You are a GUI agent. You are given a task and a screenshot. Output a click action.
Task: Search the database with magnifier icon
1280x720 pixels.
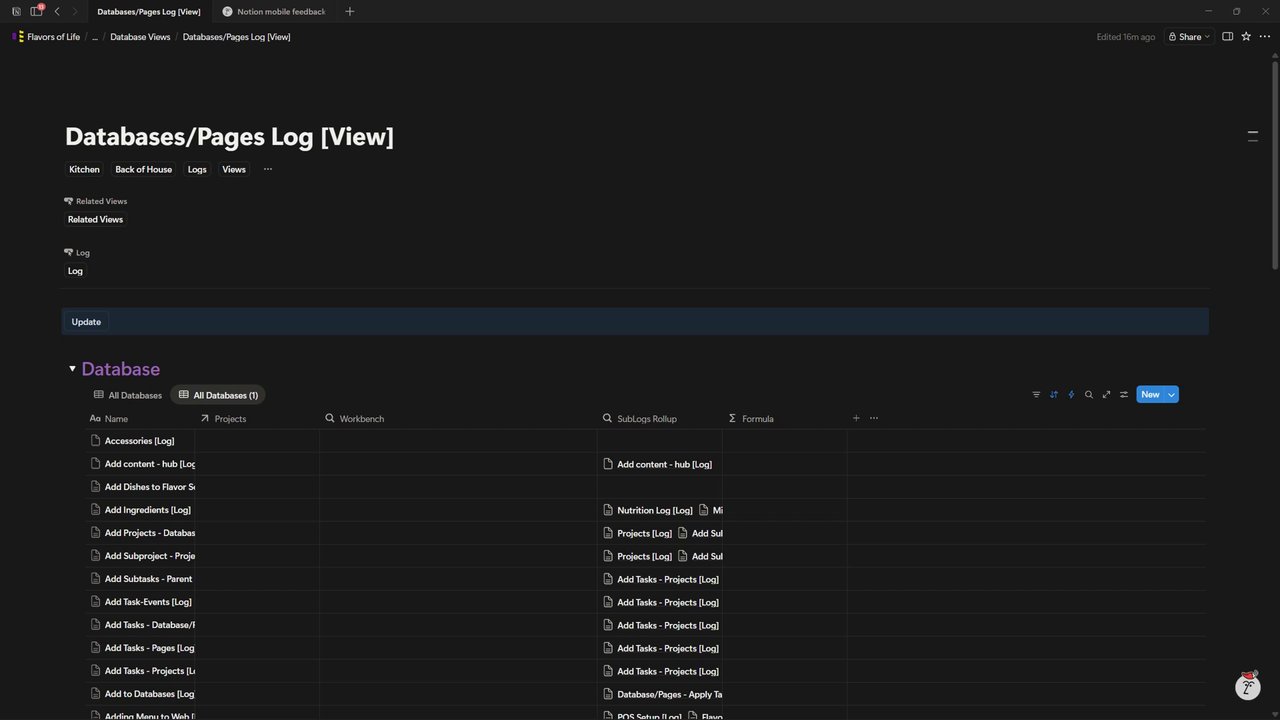[1089, 395]
